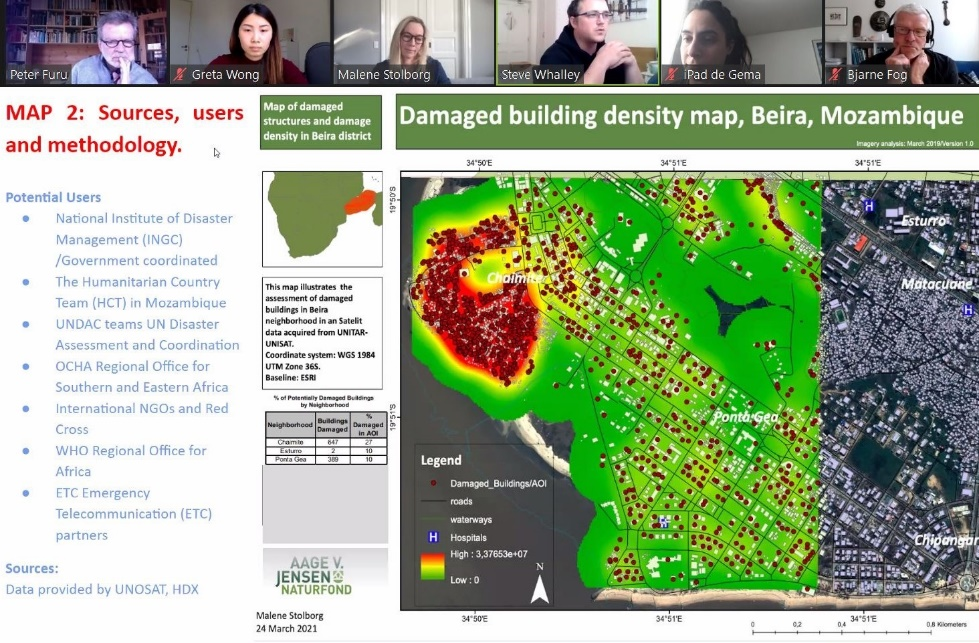This screenshot has height=643, width=979.
Task: Click the hospital marker near Esturro
Action: coord(869,205)
